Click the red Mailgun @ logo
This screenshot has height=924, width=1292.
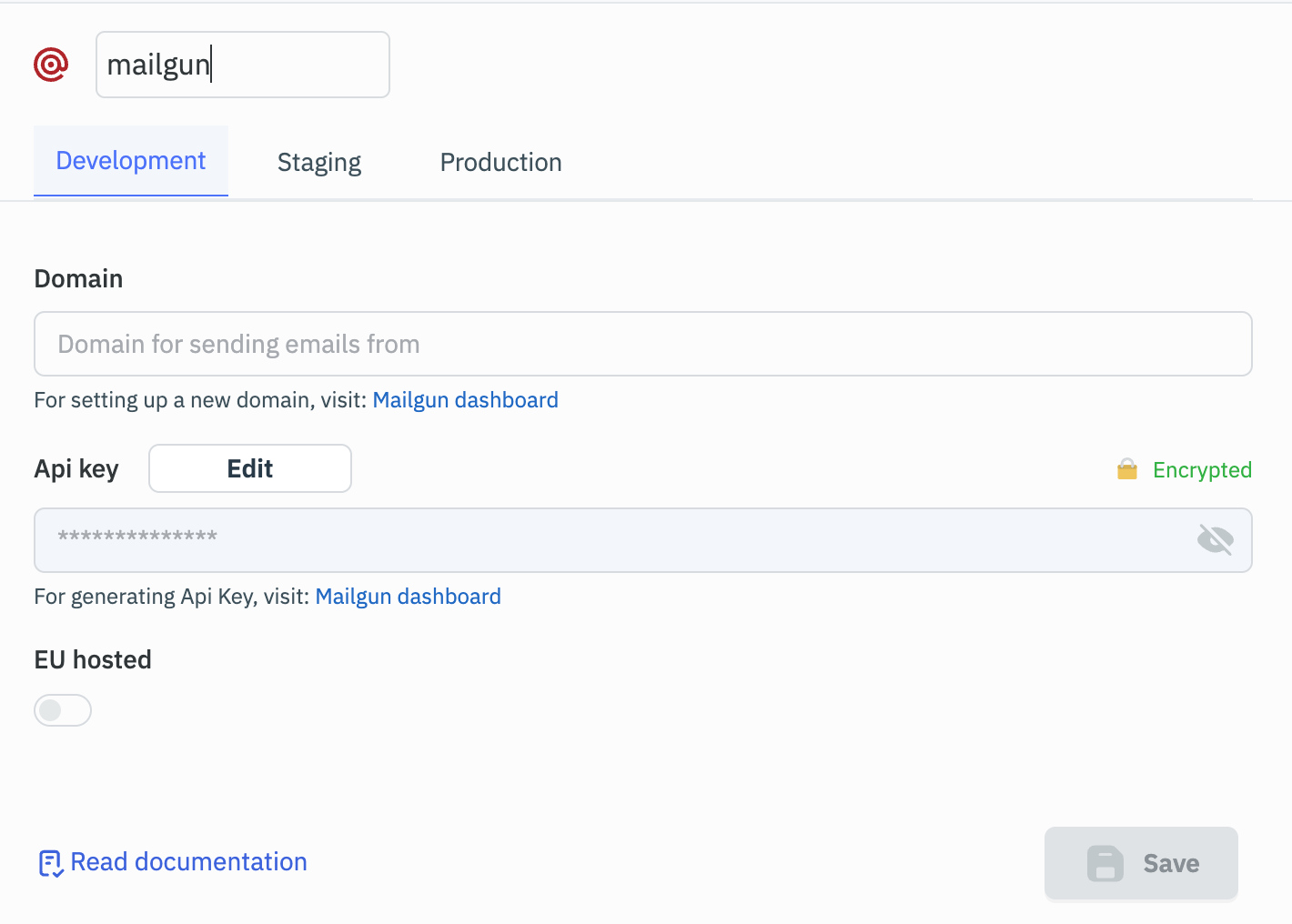click(51, 65)
